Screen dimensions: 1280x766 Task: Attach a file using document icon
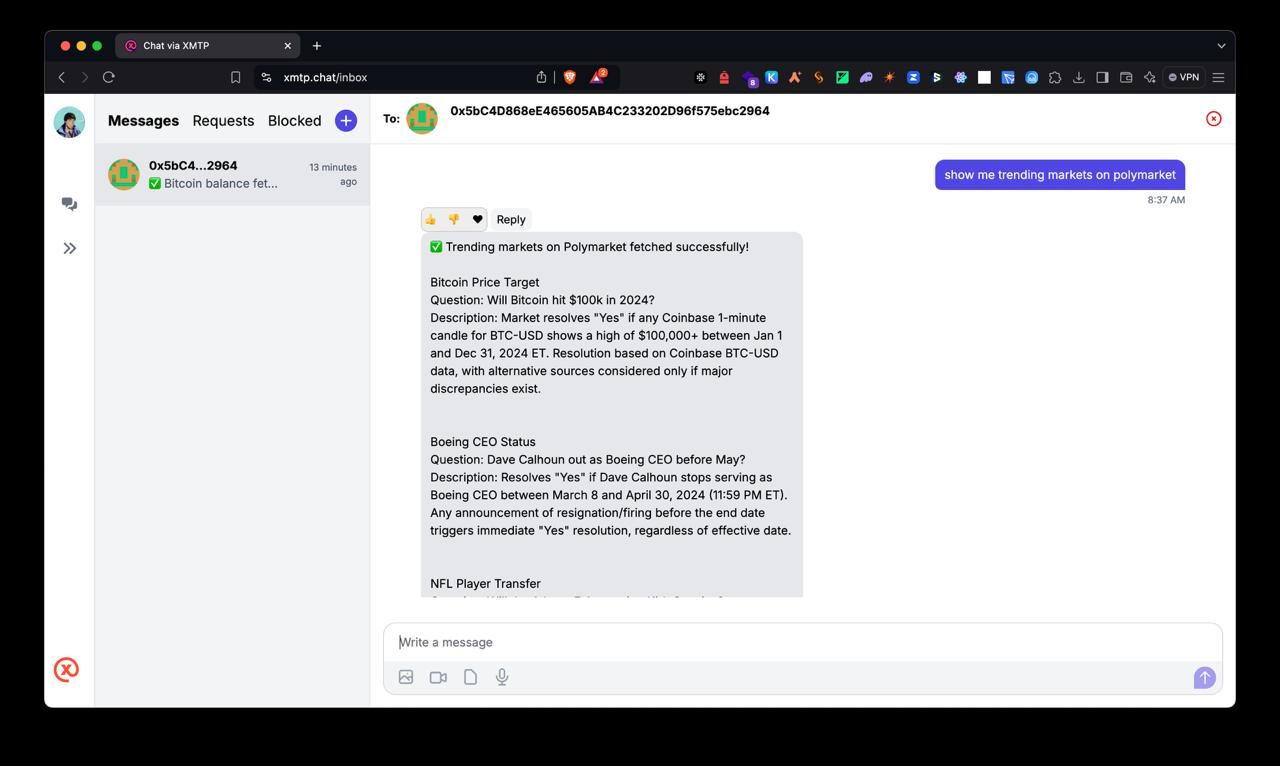coord(470,677)
